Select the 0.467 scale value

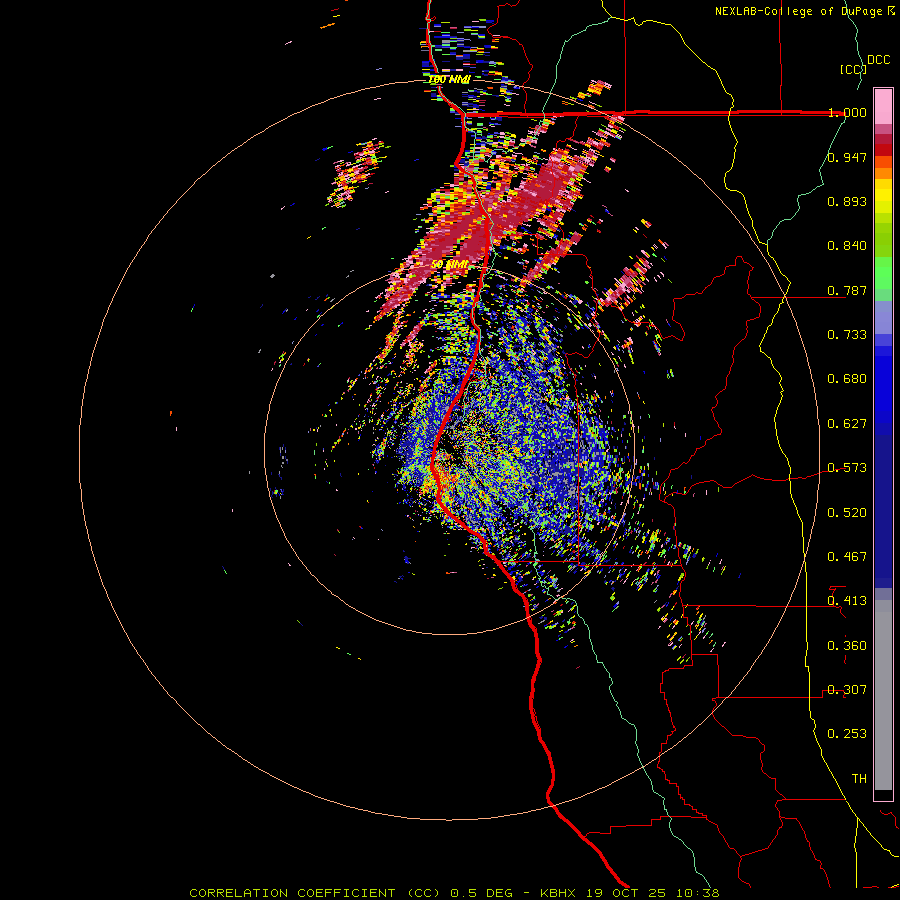coord(847,557)
